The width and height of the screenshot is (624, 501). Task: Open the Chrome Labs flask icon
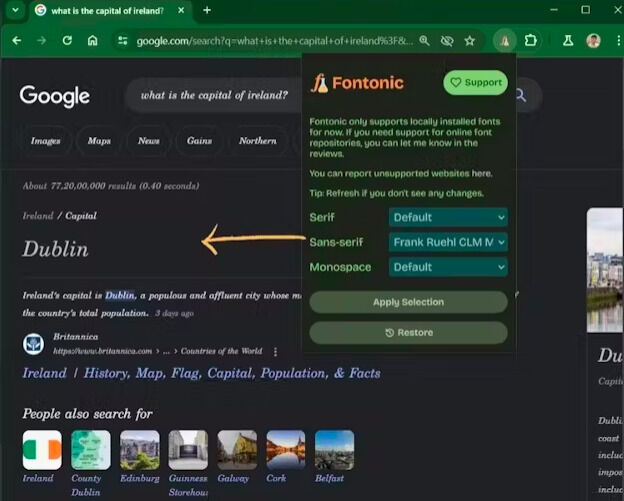coord(567,41)
